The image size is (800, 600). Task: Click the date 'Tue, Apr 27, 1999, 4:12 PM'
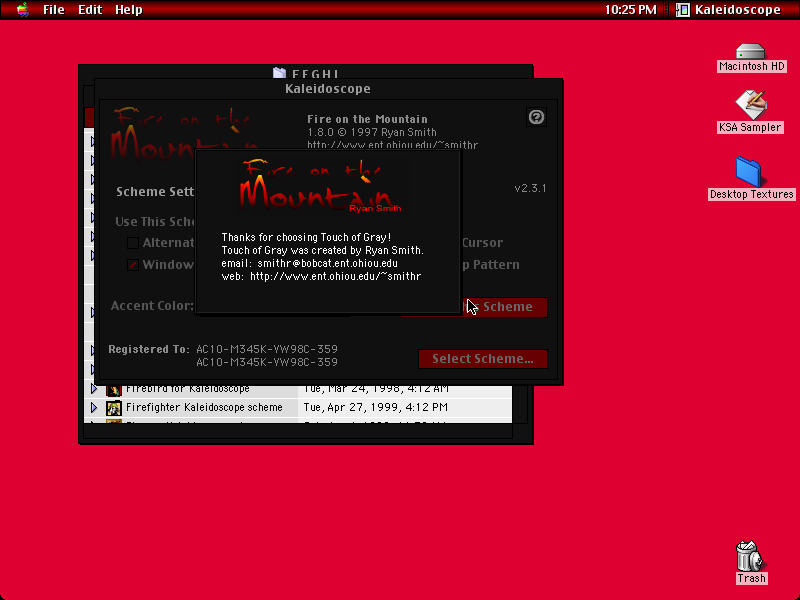click(x=376, y=407)
